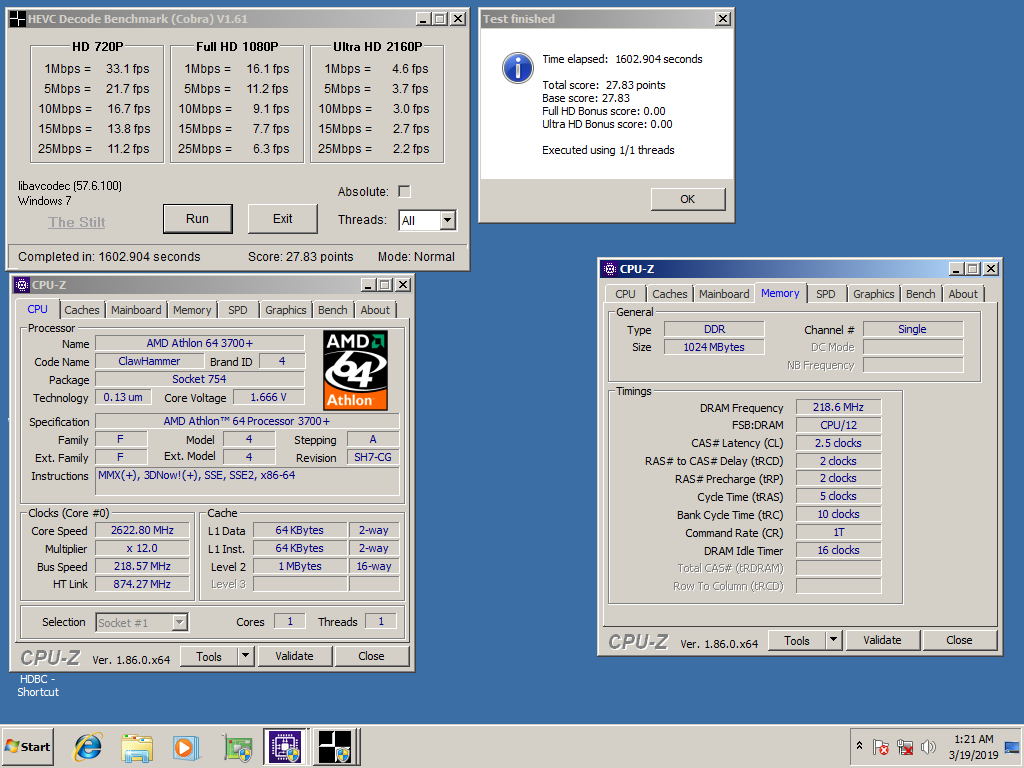The image size is (1024, 768).
Task: Switch to Graphics tab in left CPU-Z
Action: pos(285,310)
